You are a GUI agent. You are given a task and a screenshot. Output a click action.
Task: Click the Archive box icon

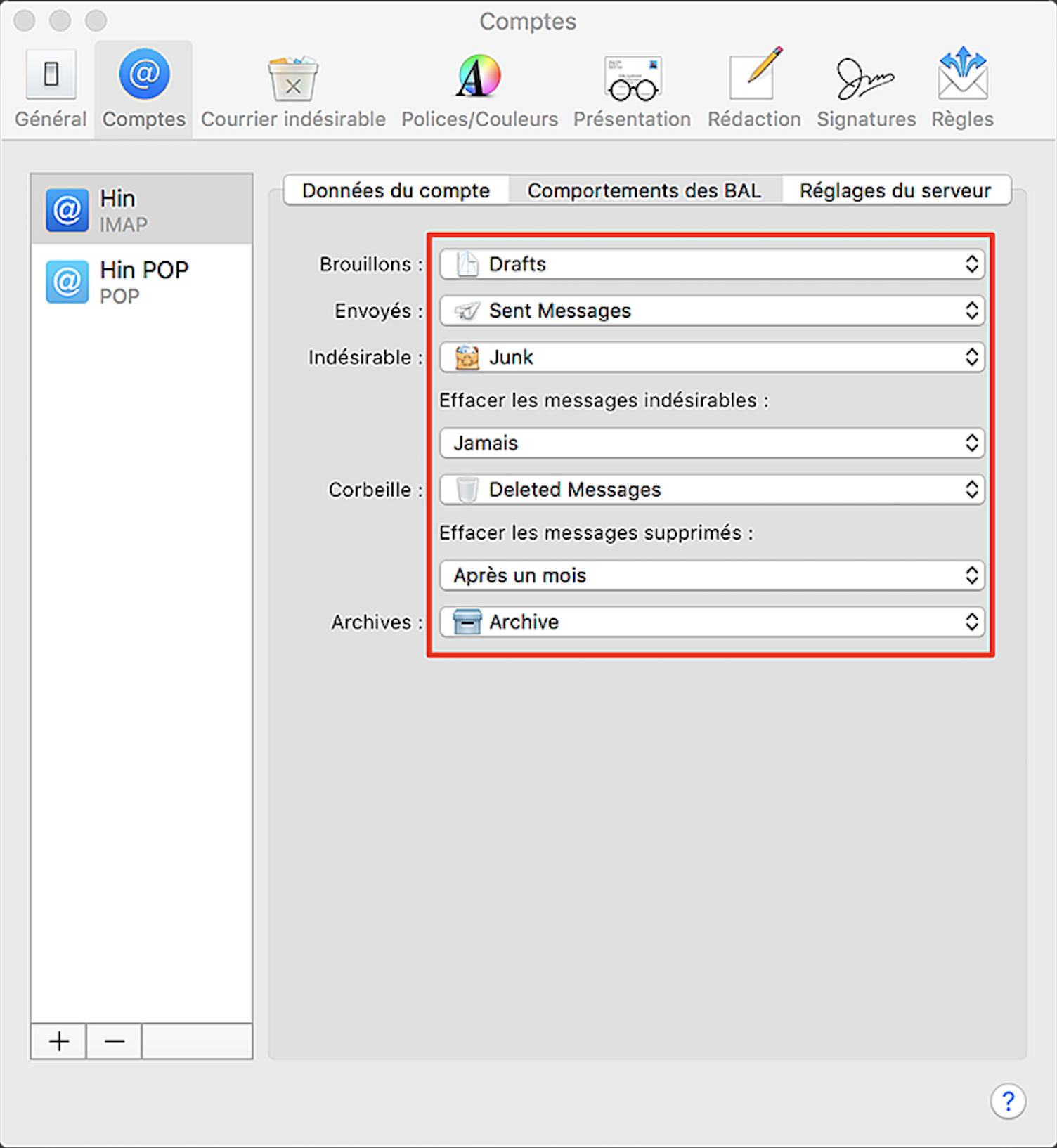[467, 622]
